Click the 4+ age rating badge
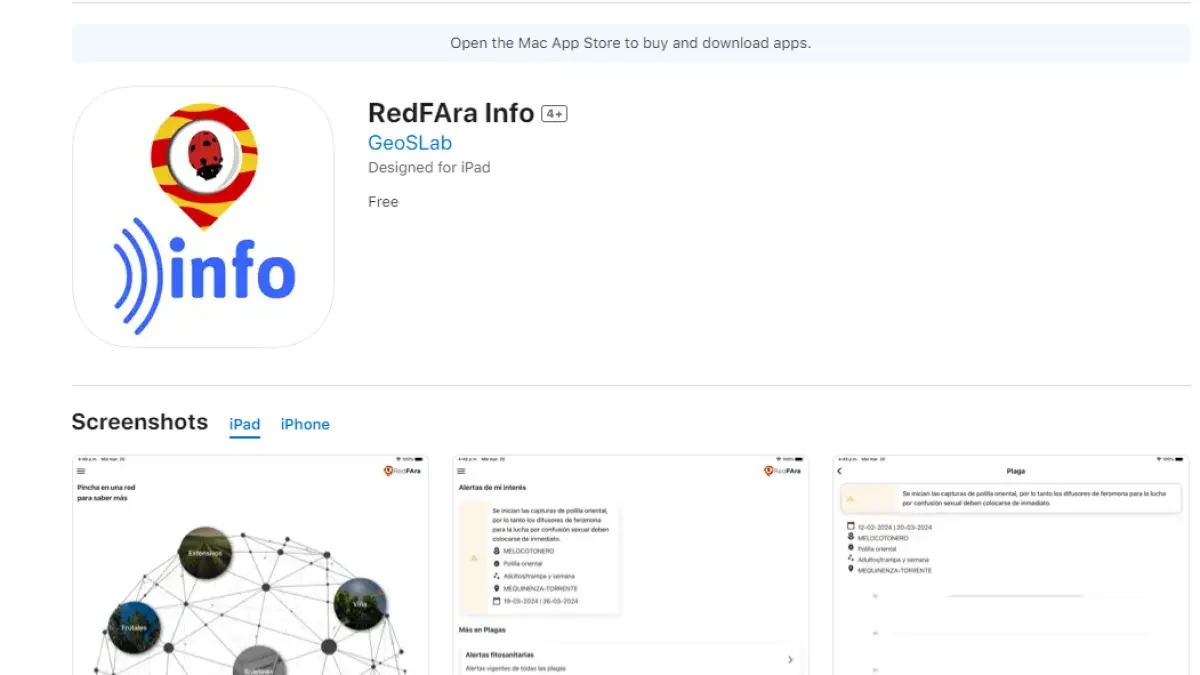This screenshot has height=675, width=1200. pyautogui.click(x=554, y=114)
